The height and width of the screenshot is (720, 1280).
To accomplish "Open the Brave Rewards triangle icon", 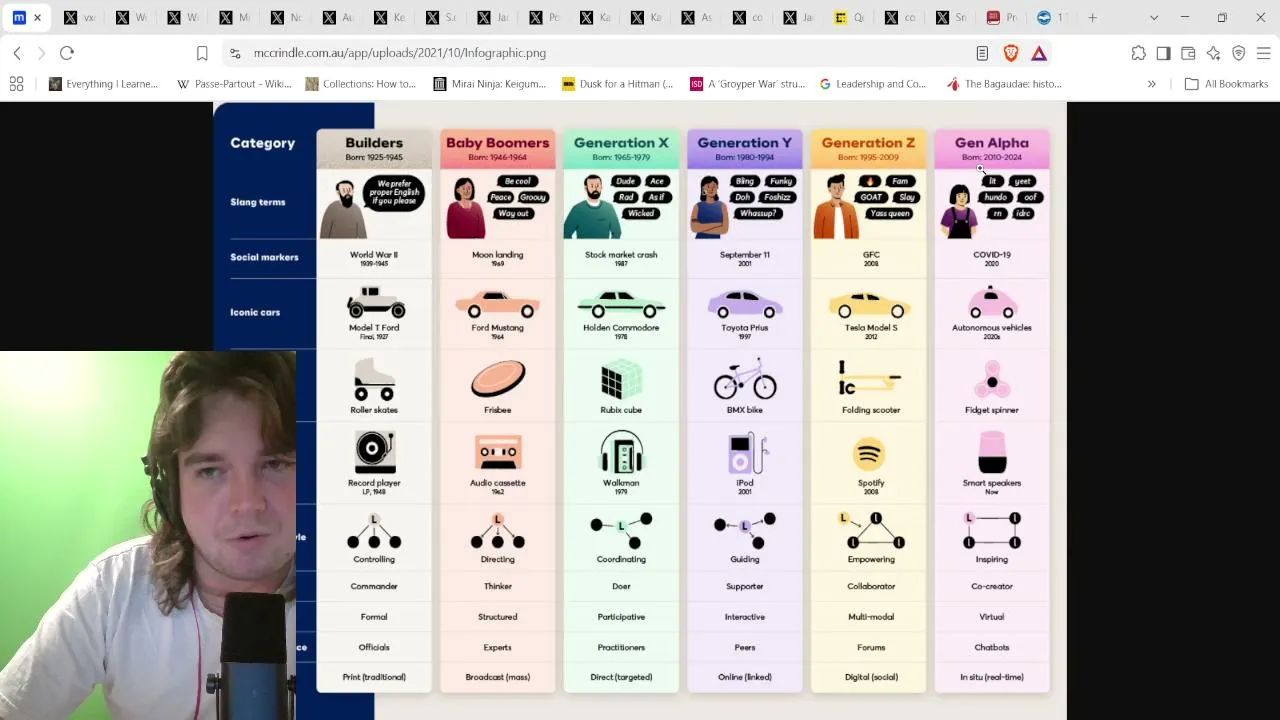I will coord(1039,53).
